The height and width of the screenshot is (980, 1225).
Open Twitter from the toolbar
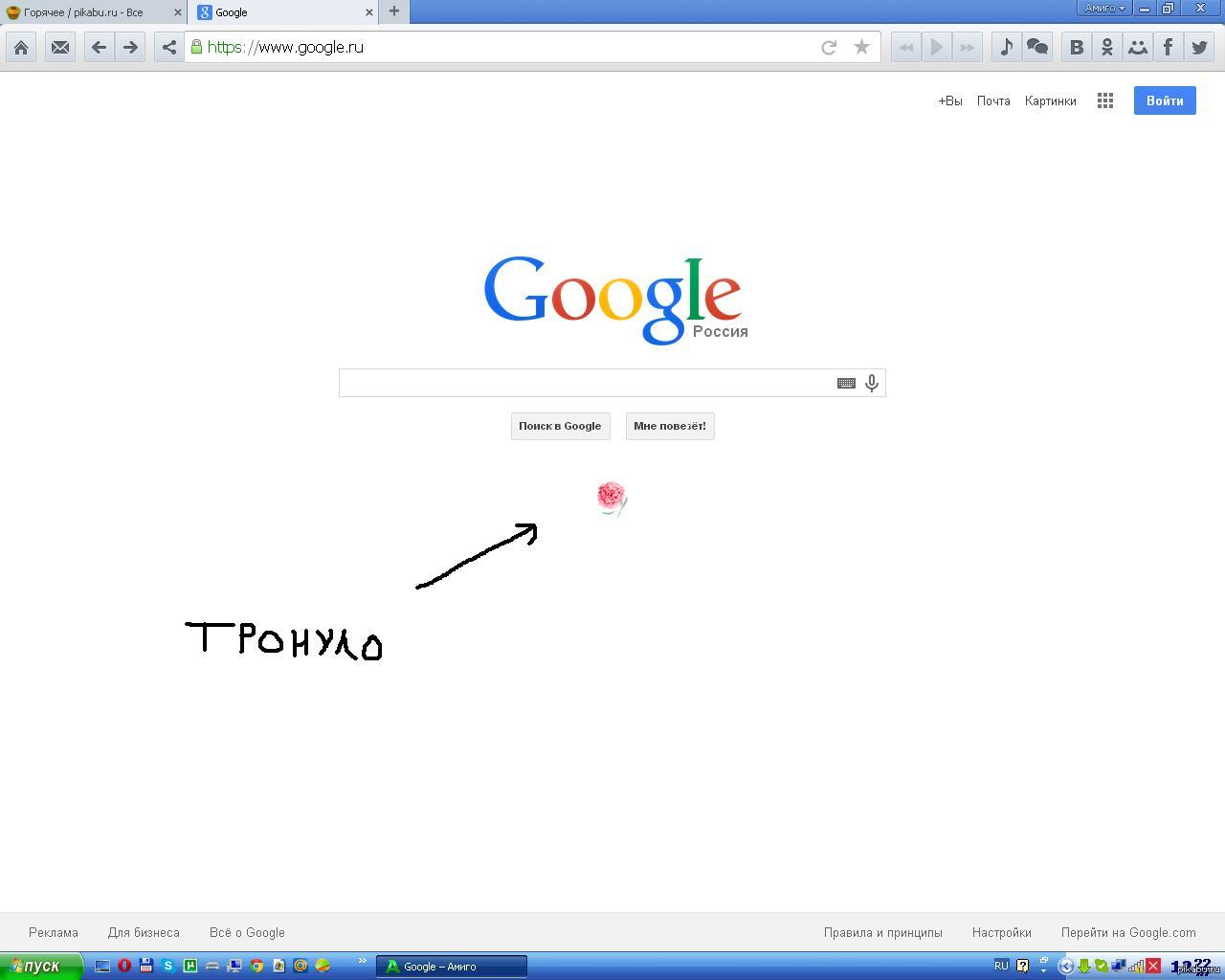coord(1199,47)
